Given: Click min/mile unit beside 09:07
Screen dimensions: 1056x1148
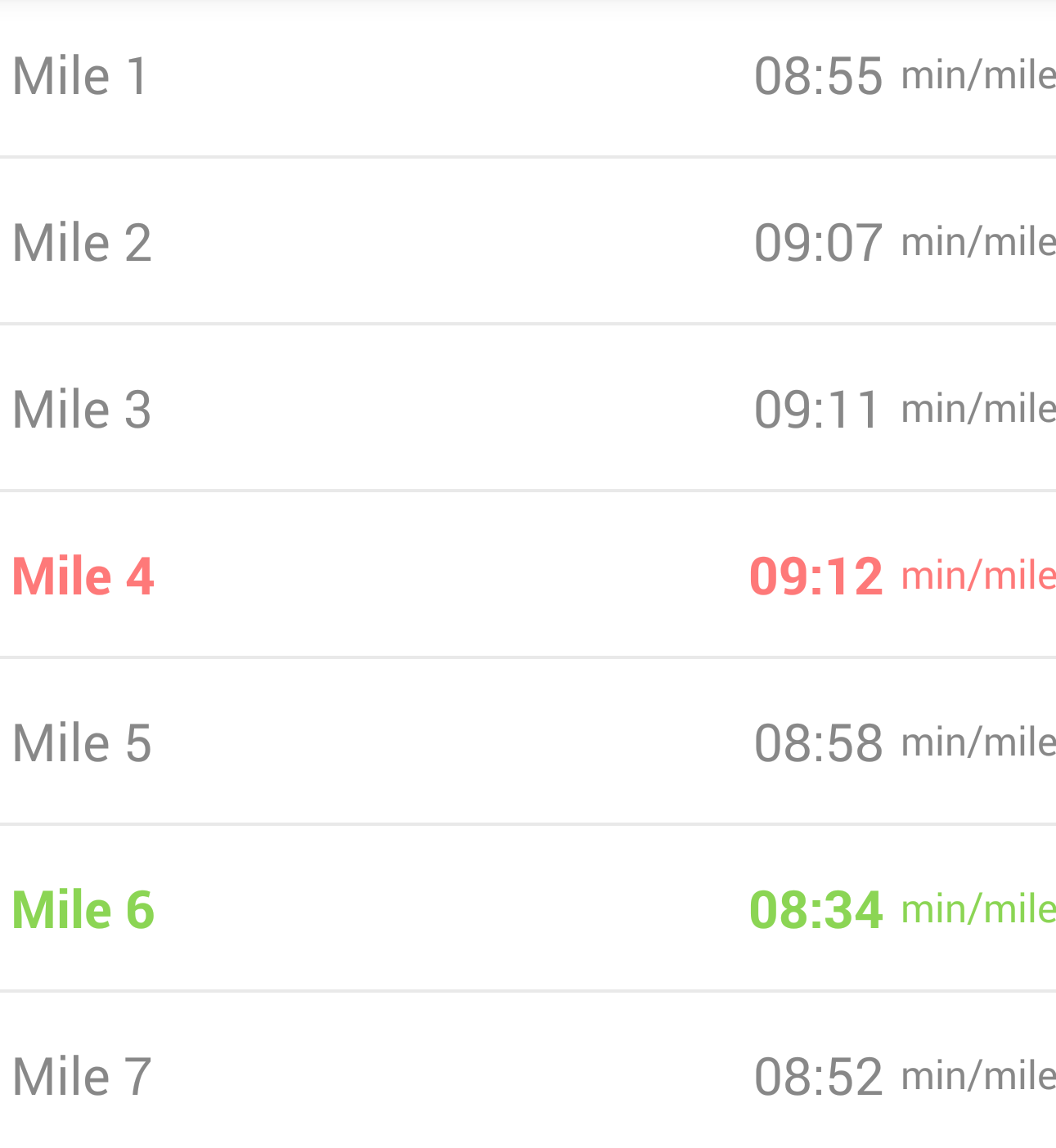Looking at the screenshot, I should [x=977, y=243].
